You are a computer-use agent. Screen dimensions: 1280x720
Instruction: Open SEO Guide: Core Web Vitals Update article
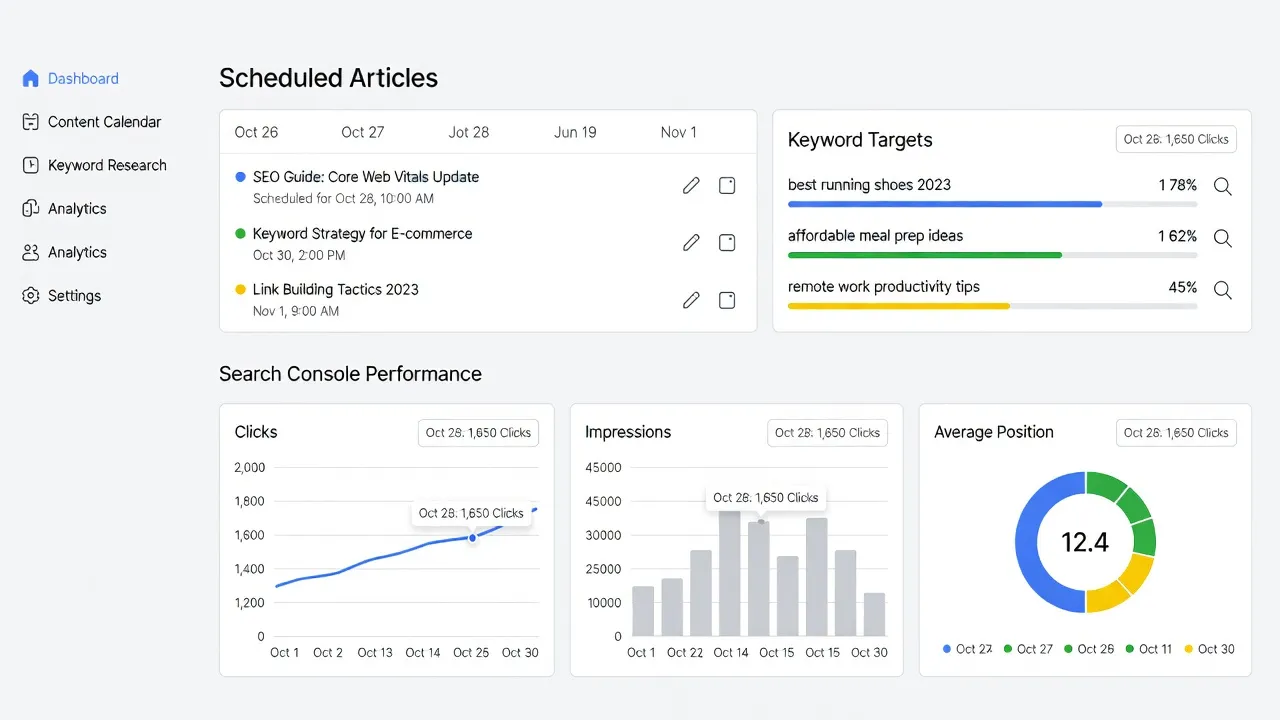point(365,177)
